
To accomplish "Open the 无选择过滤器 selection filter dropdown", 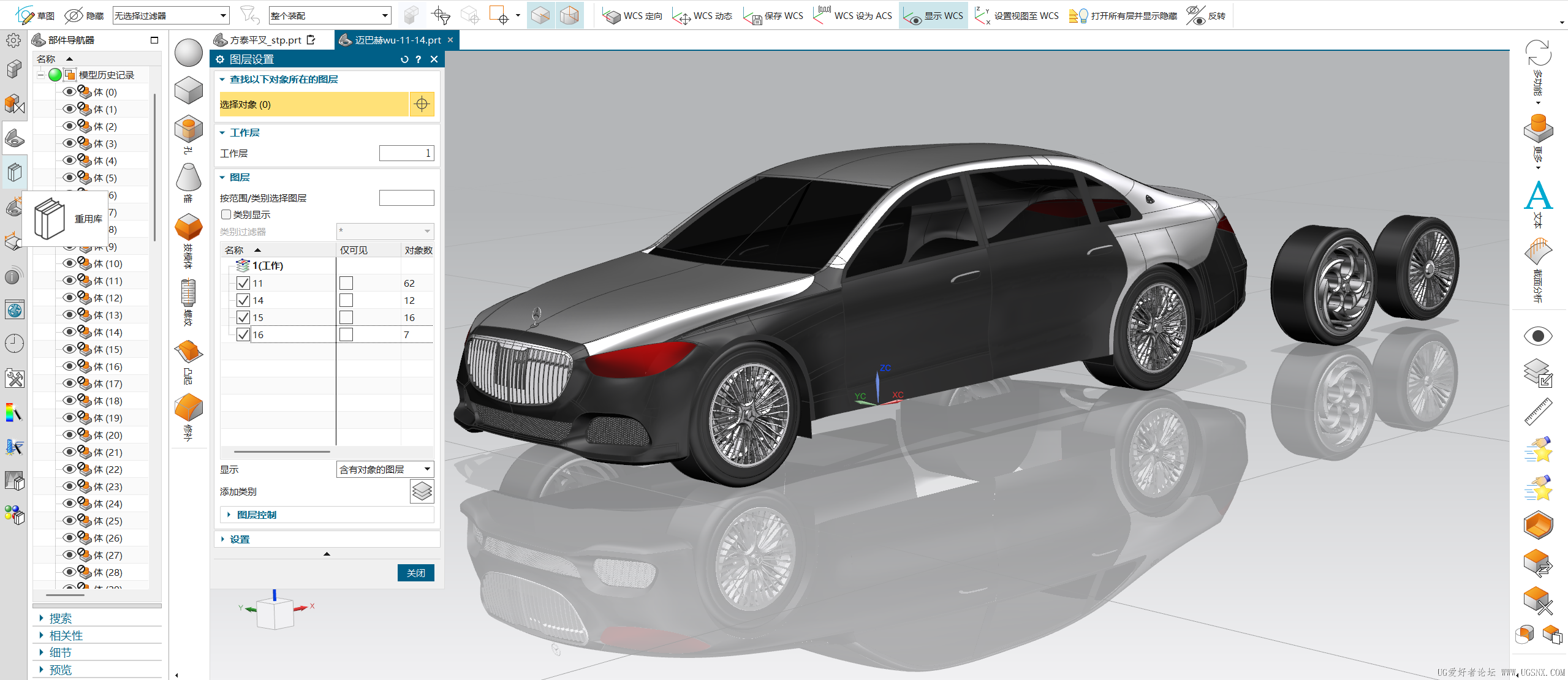I will point(171,15).
